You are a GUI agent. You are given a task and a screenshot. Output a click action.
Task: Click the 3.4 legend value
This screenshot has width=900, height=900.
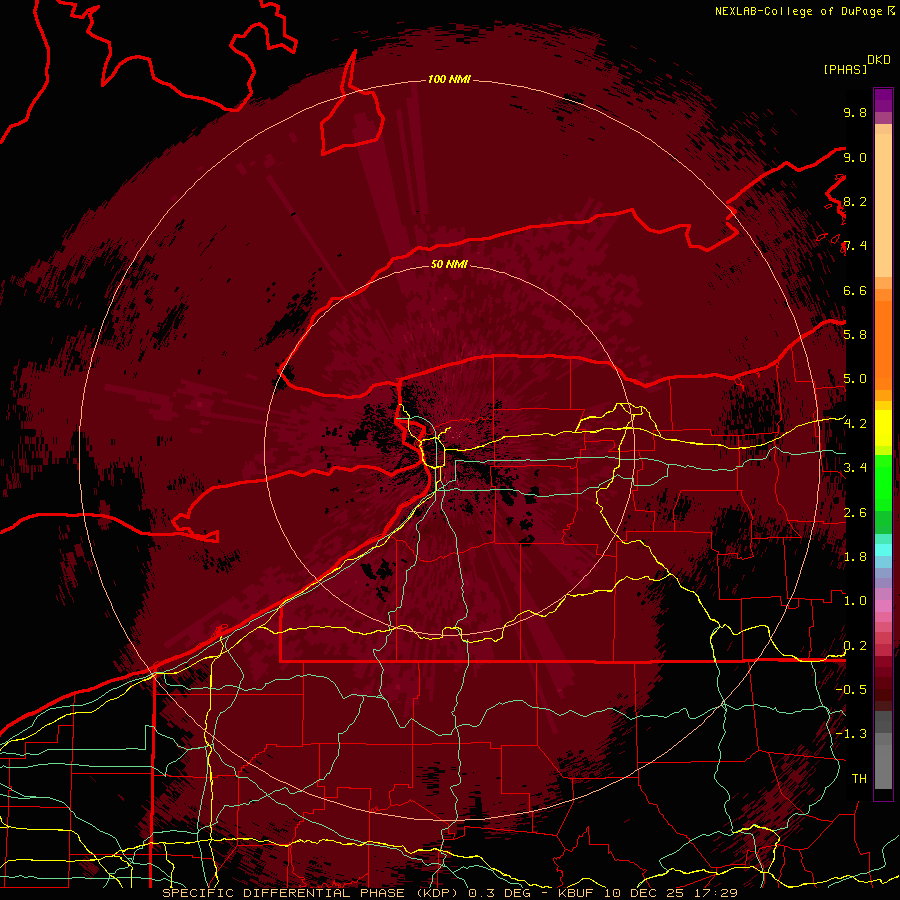tap(855, 467)
